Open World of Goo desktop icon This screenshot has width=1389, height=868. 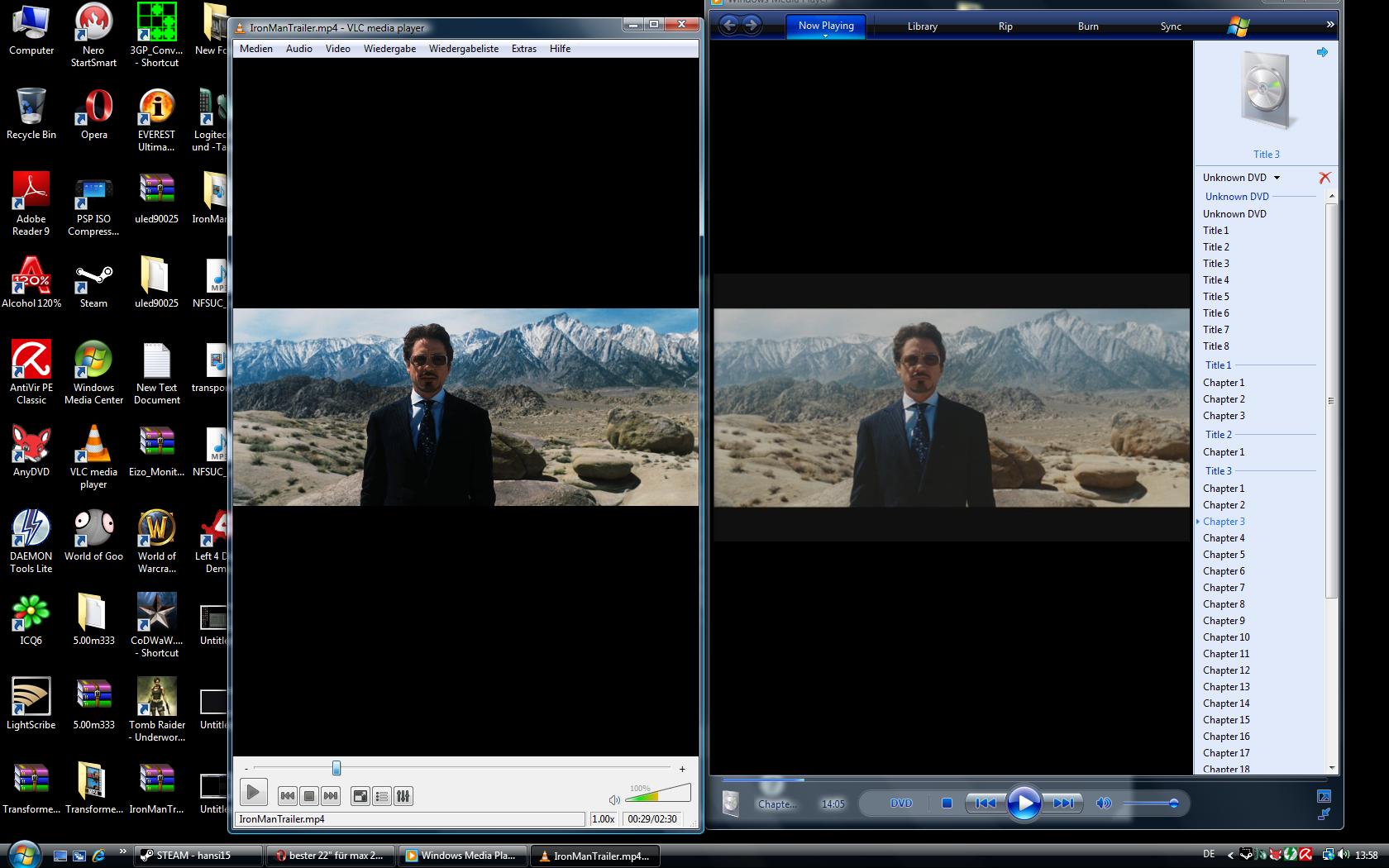(x=93, y=536)
